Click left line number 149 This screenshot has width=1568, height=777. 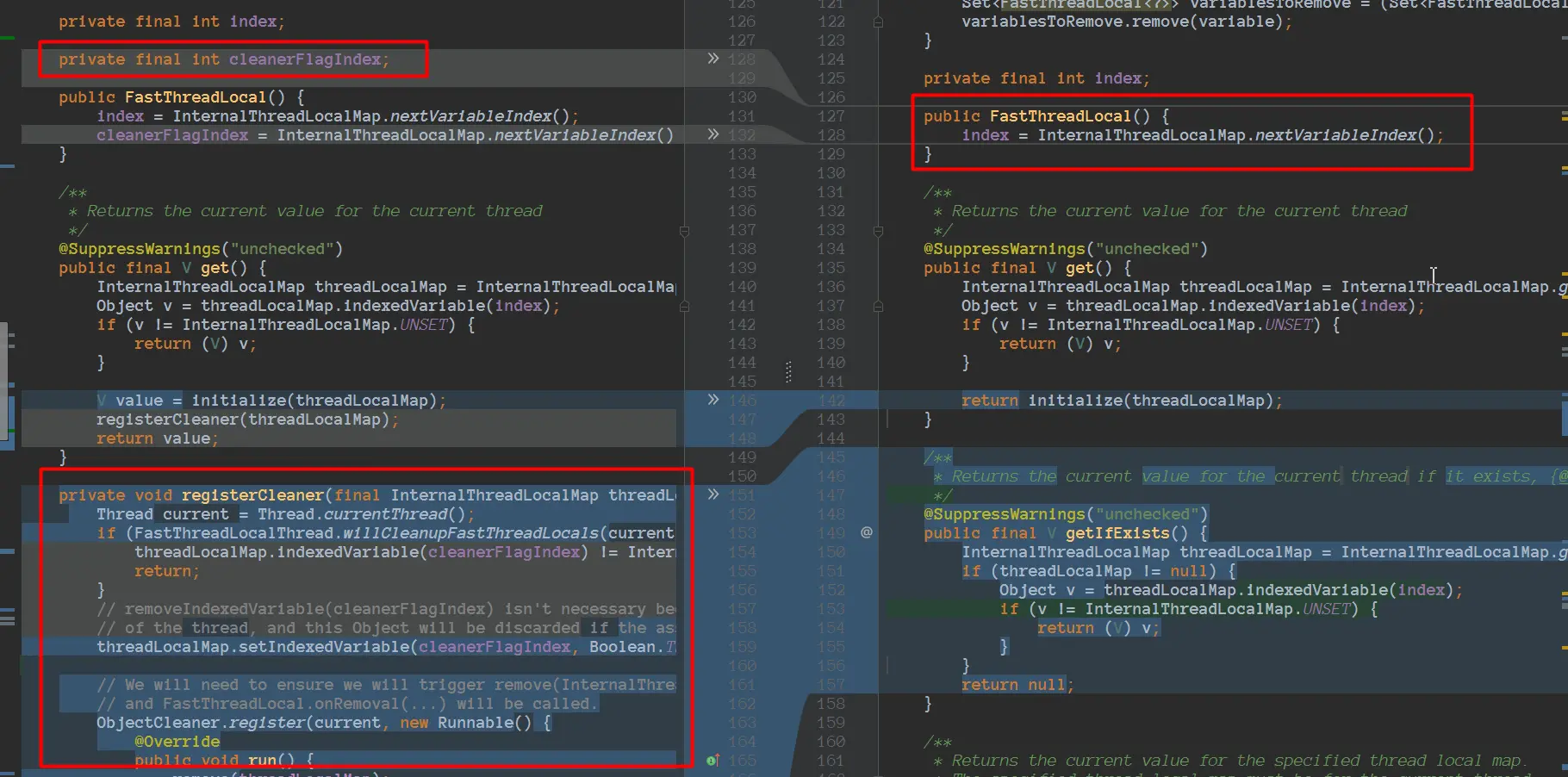(742, 457)
